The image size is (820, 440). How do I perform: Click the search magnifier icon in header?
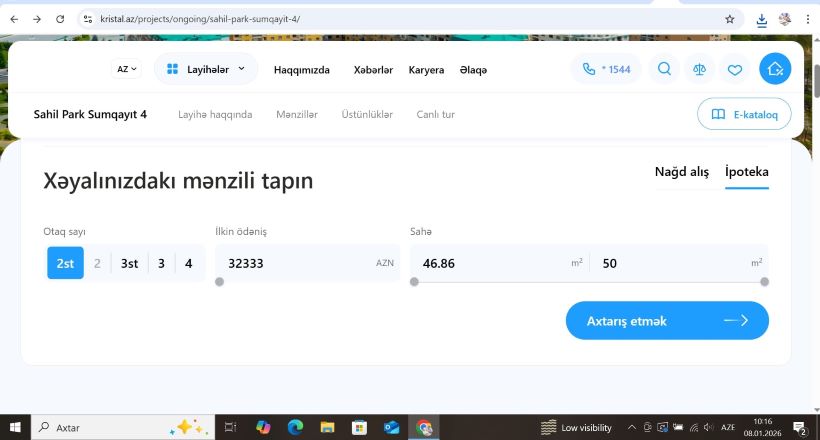[x=663, y=69]
